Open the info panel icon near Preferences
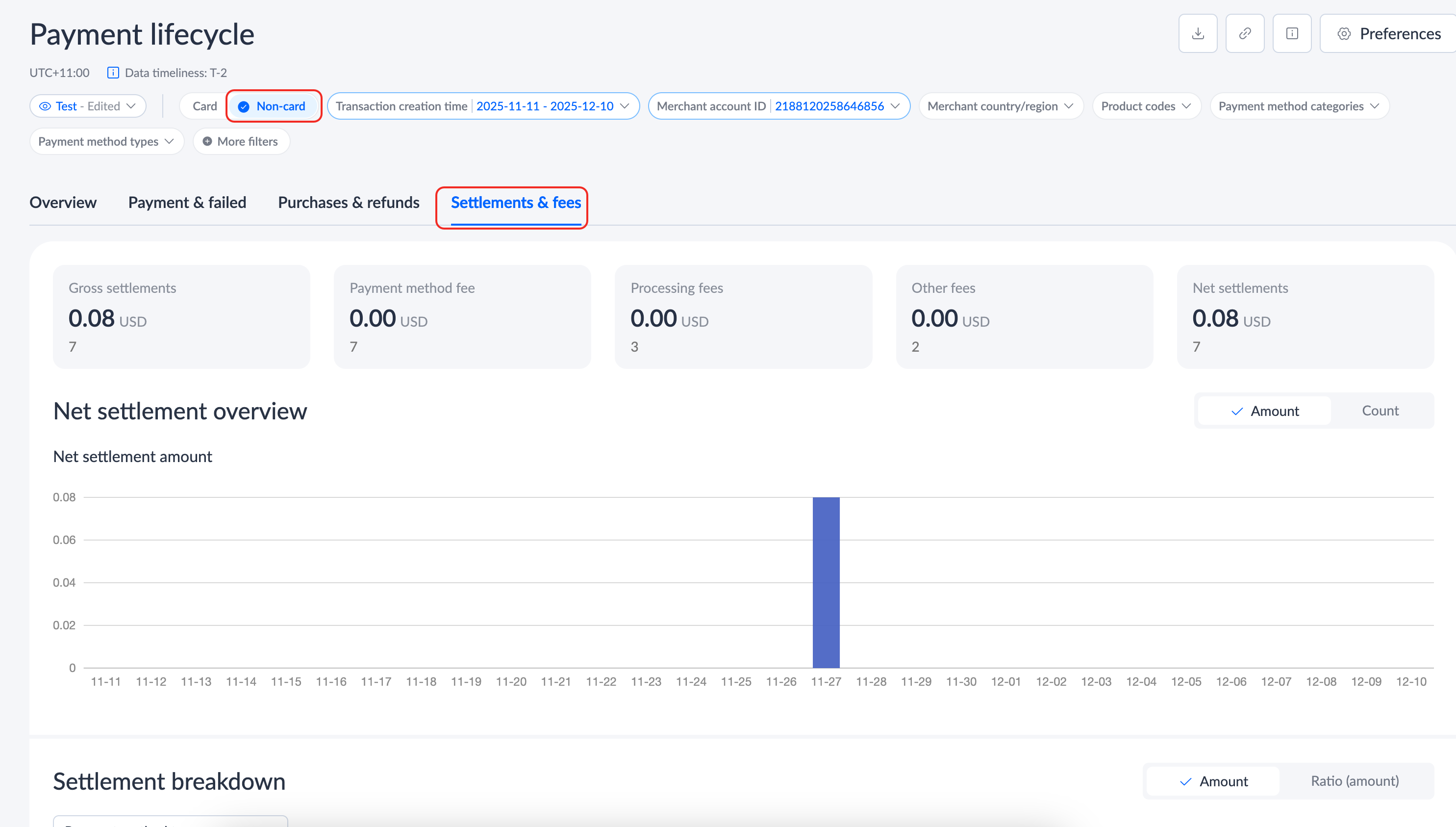 [x=1292, y=33]
